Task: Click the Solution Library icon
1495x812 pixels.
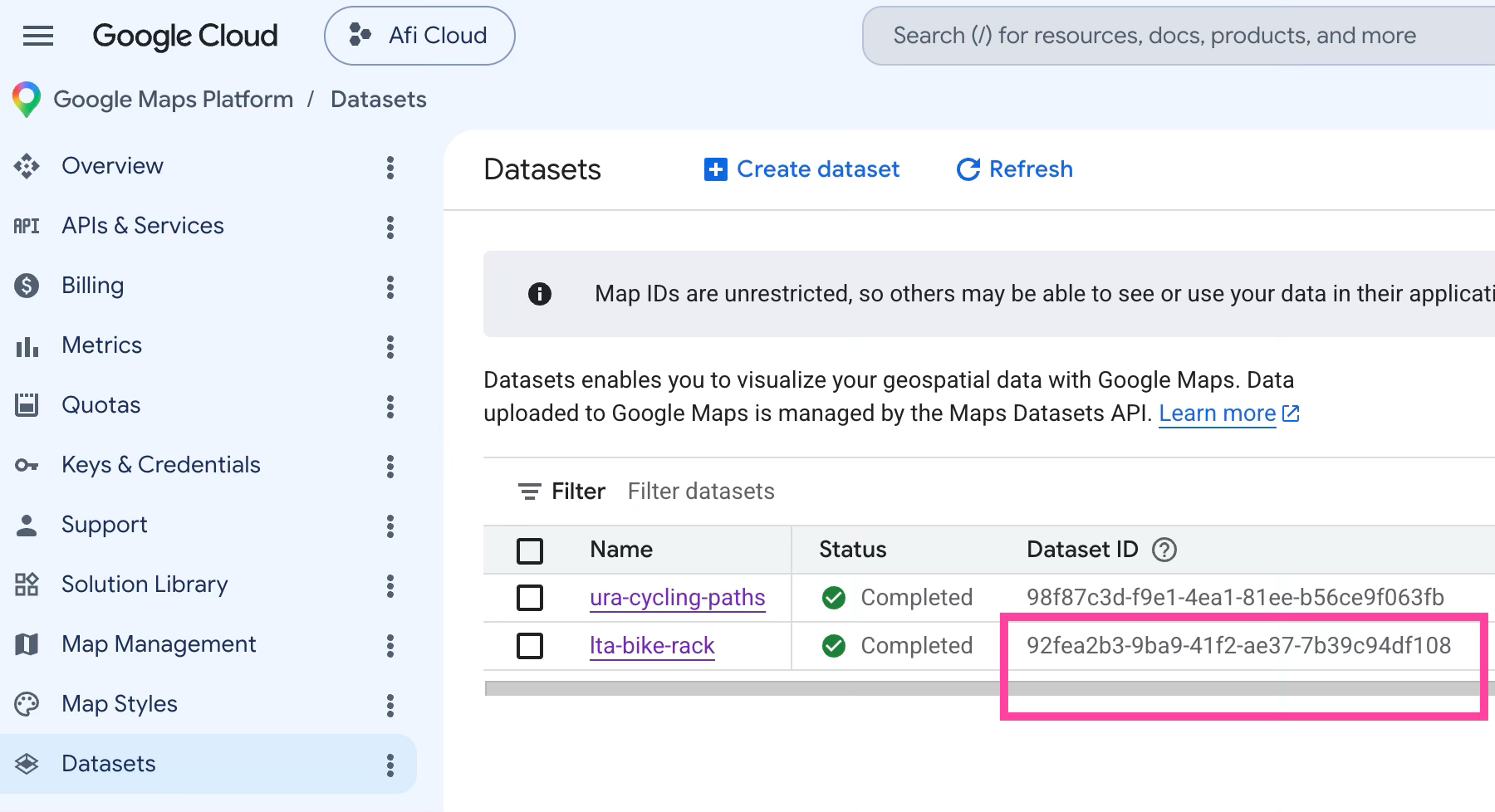Action: click(x=27, y=585)
